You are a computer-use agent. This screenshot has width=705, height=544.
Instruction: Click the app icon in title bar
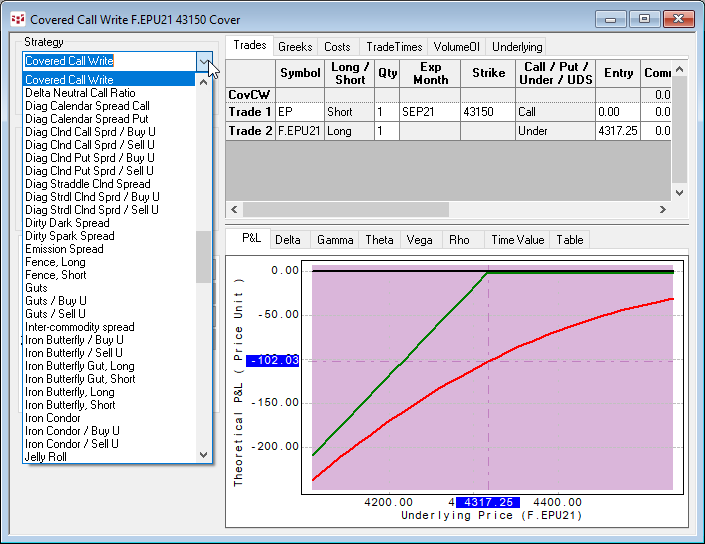coord(17,19)
